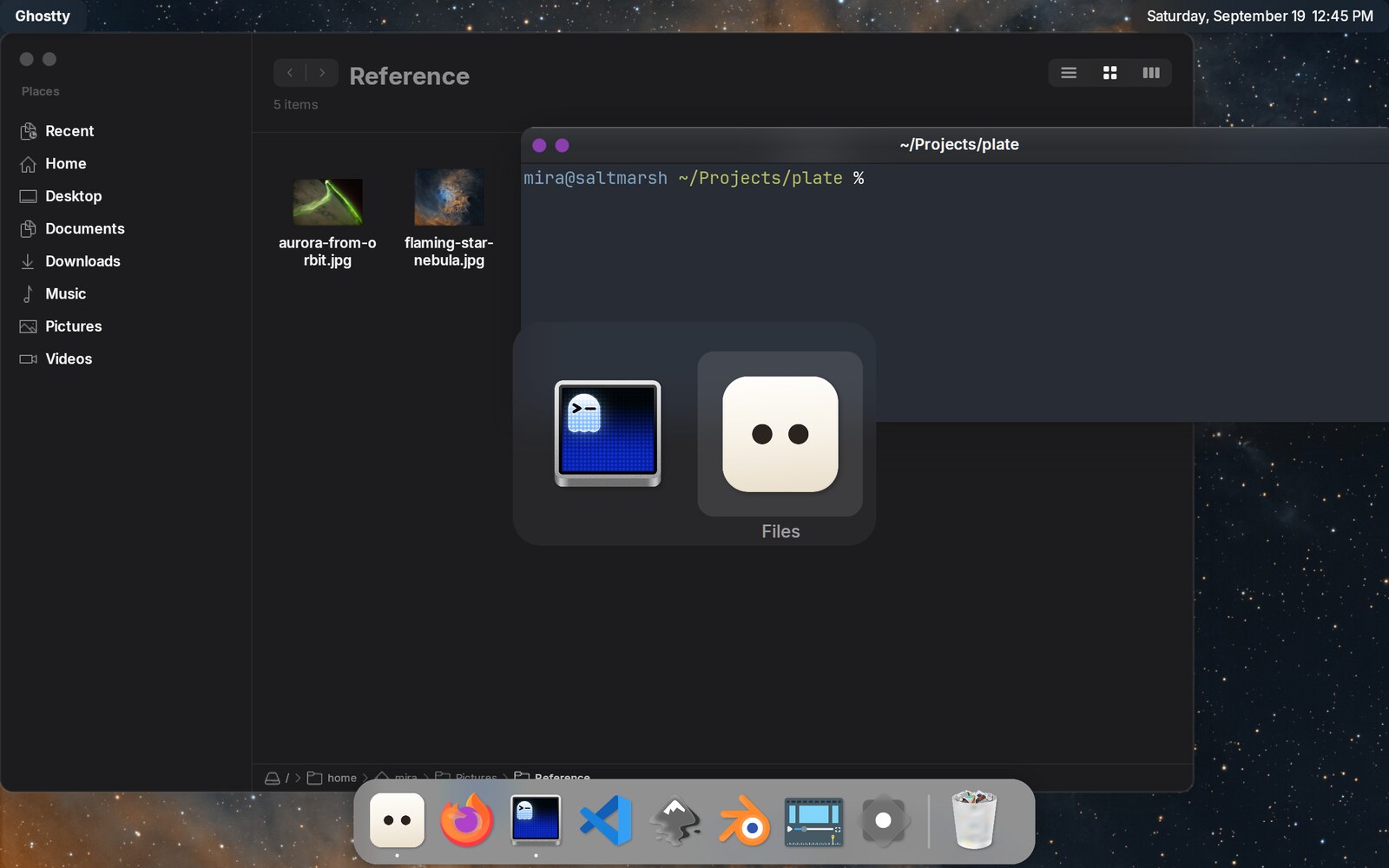This screenshot has height=868, width=1389.
Task: Click the root drive icon in path bar
Action: (272, 778)
